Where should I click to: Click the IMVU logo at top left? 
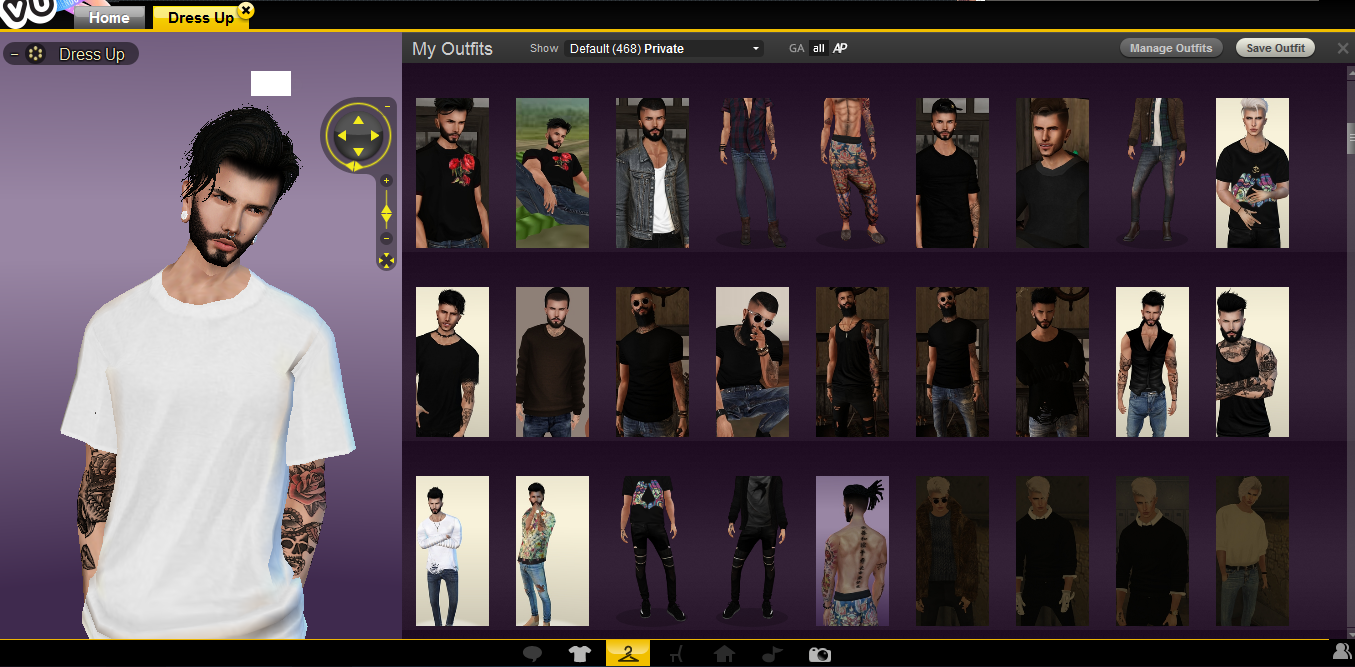click(27, 13)
